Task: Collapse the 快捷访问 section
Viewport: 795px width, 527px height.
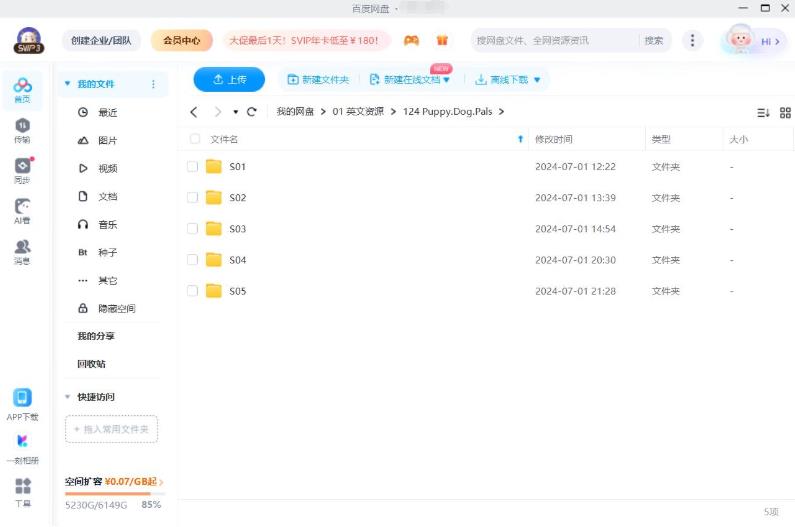Action: coord(67,397)
